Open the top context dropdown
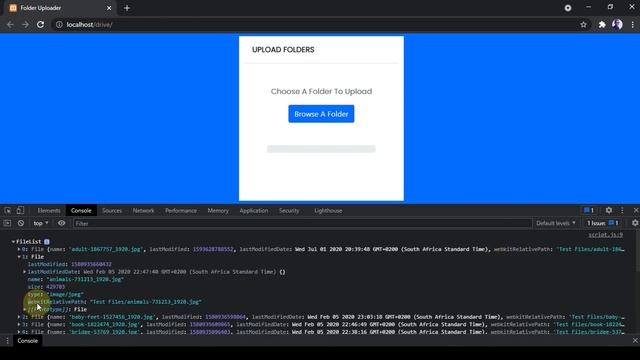This screenshot has width=640, height=360. tap(41, 223)
